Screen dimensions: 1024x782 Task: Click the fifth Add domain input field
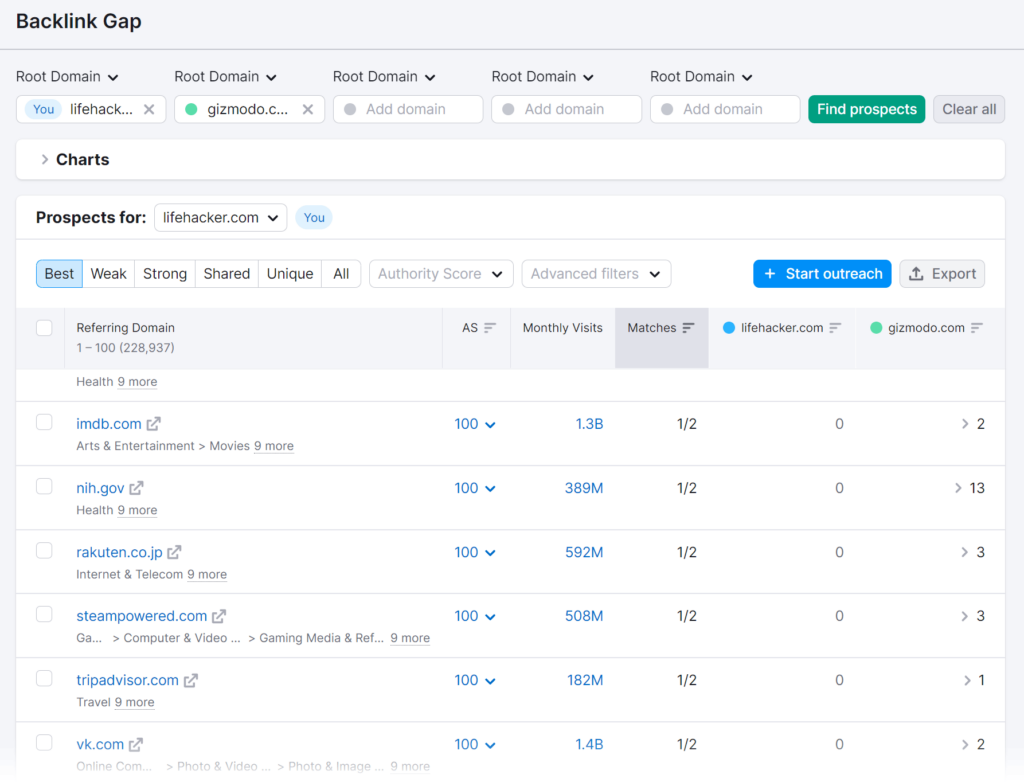pos(725,109)
